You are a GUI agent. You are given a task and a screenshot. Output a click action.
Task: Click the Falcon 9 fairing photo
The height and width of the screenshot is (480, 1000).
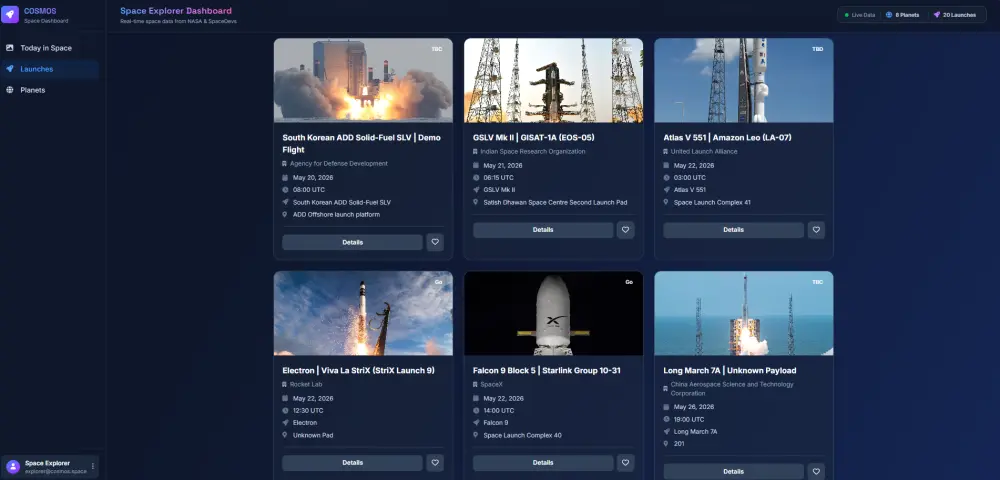coord(554,313)
